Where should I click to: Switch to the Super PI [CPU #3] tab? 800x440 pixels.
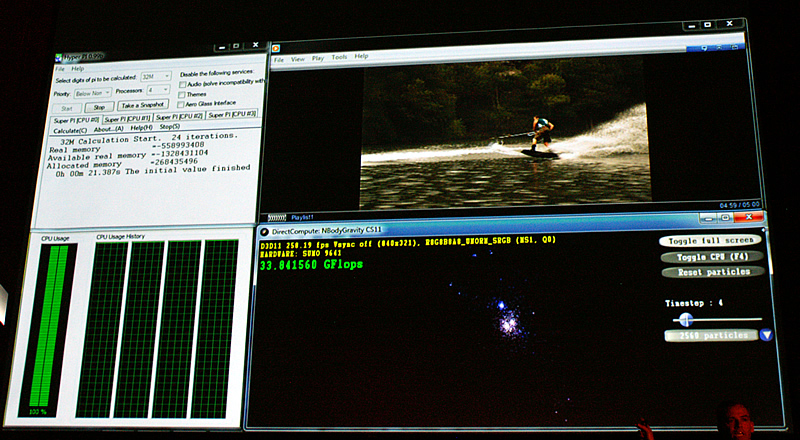pos(232,114)
